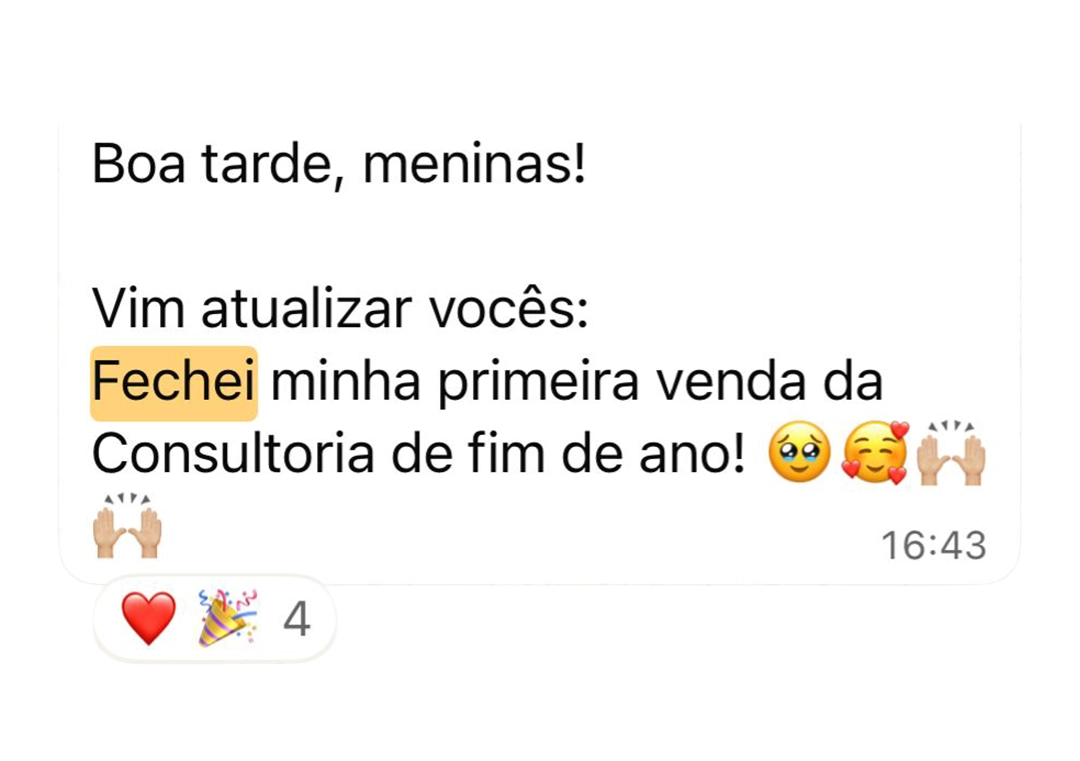1080x761 pixels.
Task: Click the smiling face with hearts emoji
Action: click(875, 452)
